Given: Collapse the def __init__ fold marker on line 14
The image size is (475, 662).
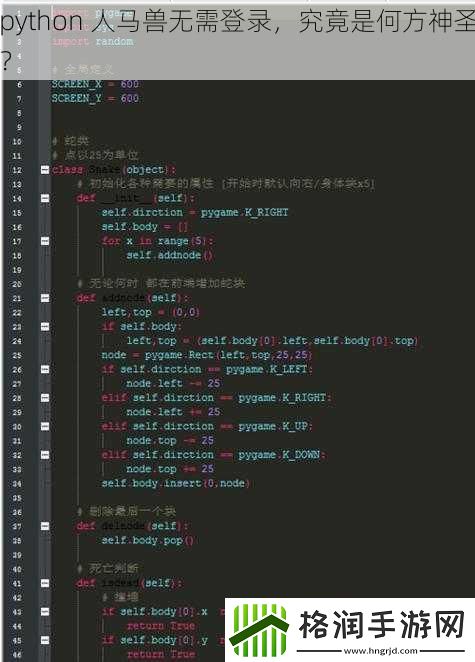Looking at the screenshot, I should click(x=45, y=198).
